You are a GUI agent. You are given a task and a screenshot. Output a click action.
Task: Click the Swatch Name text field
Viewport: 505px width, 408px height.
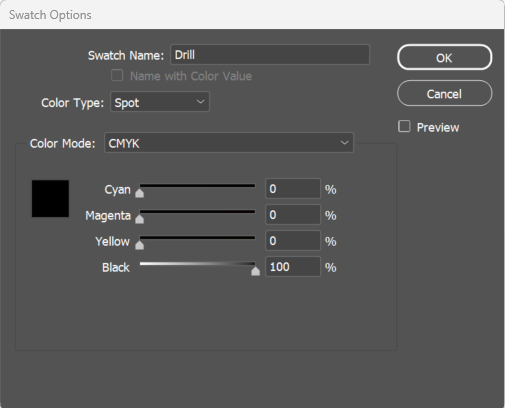pos(270,55)
